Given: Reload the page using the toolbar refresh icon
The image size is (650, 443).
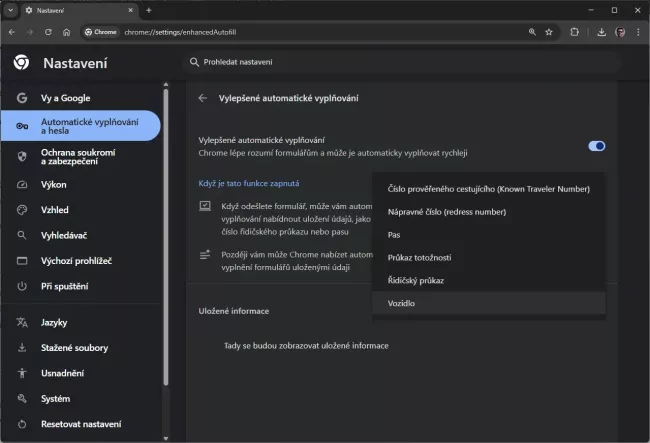Looking at the screenshot, I should [x=47, y=31].
